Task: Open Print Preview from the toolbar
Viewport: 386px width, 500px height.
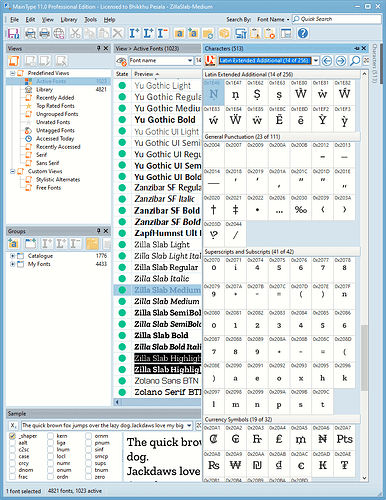Action: [x=30, y=33]
